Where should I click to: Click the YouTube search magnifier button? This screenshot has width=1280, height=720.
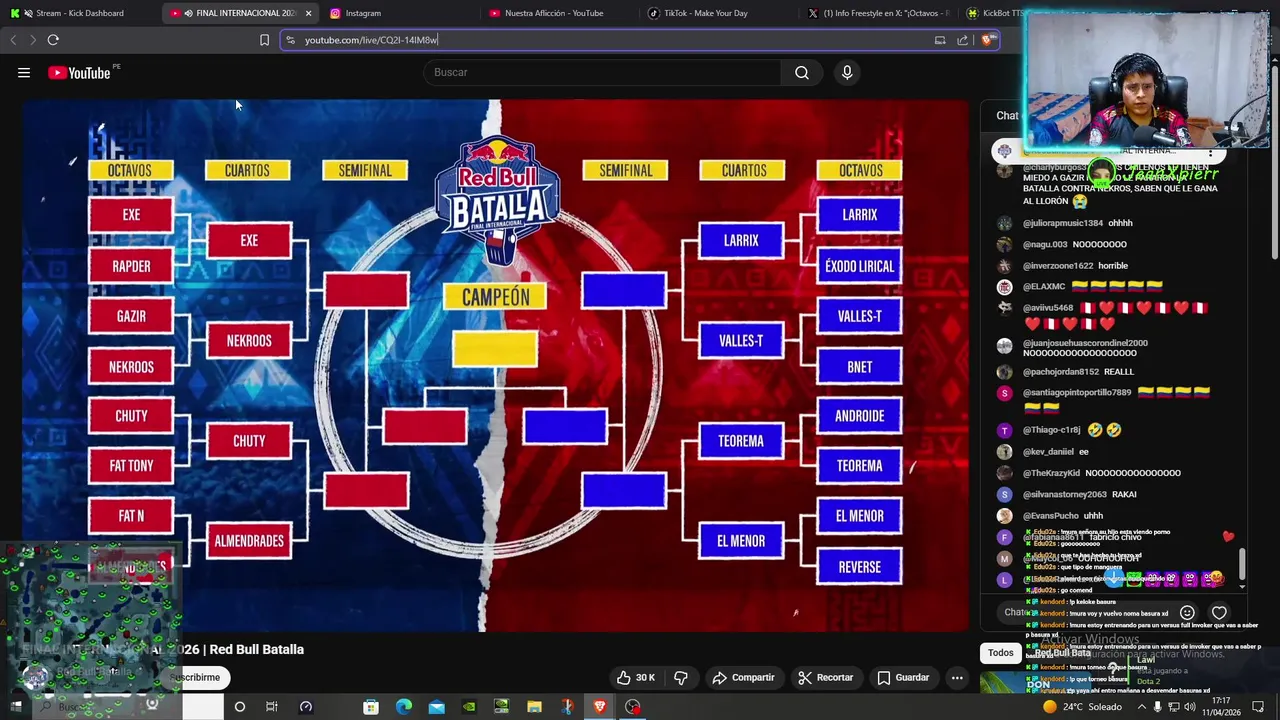(x=802, y=72)
